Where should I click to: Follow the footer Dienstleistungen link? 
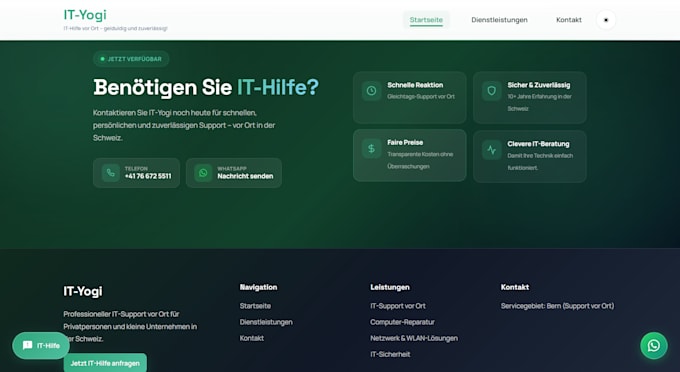266,322
